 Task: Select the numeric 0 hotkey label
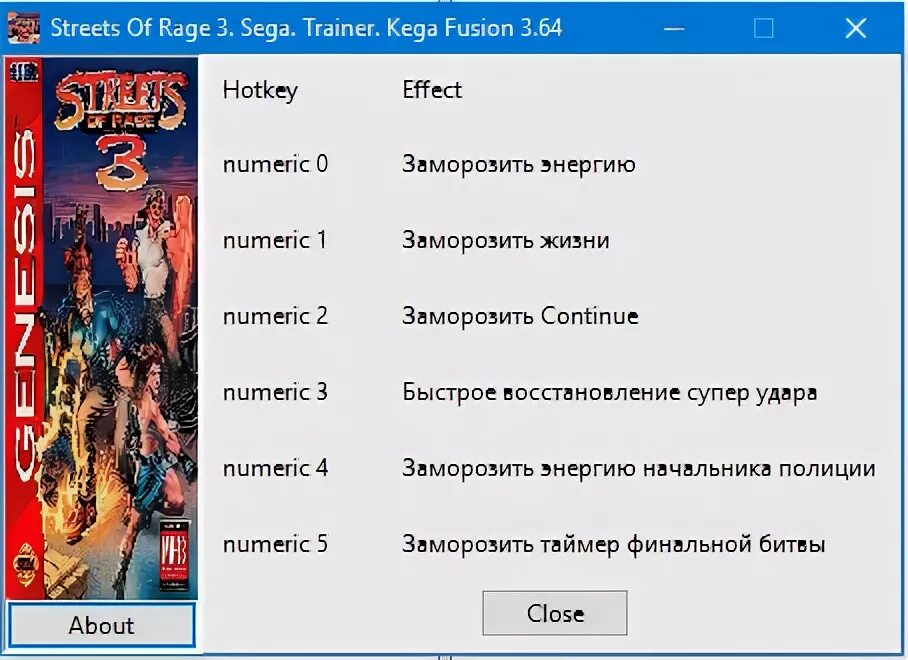point(275,164)
